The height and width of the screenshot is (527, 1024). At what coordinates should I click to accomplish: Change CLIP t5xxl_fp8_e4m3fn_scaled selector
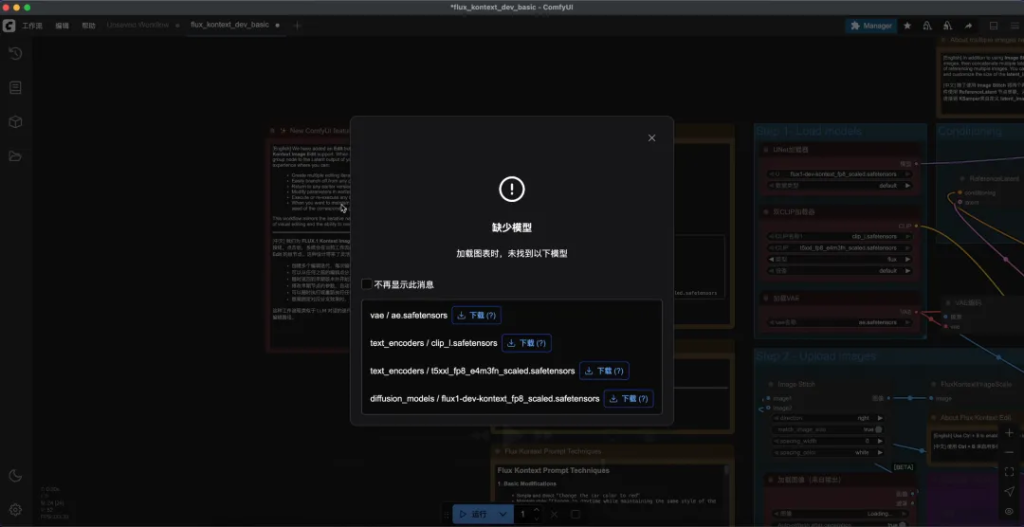point(840,248)
